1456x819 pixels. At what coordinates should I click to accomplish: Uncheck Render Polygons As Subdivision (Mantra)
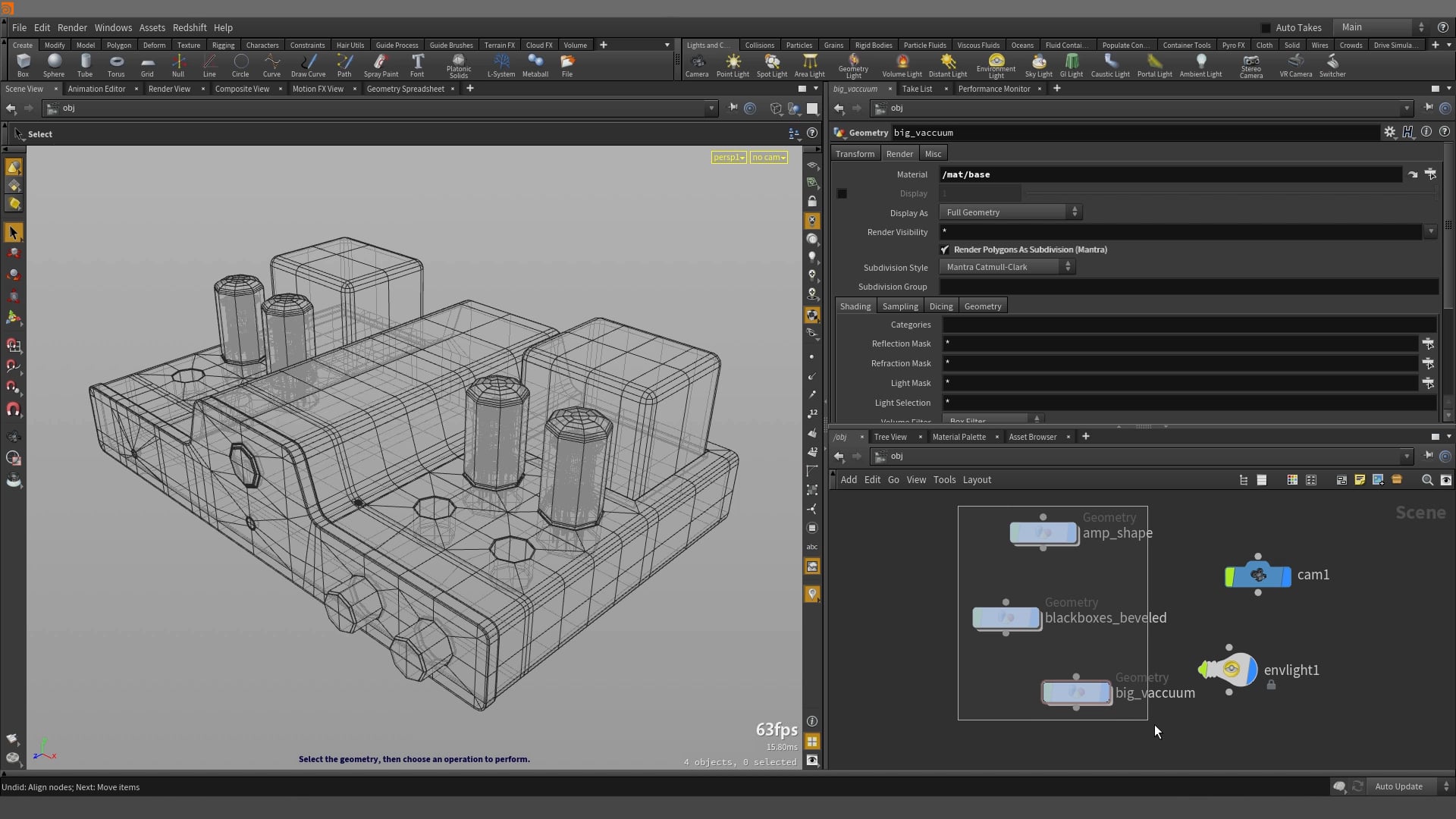point(945,249)
